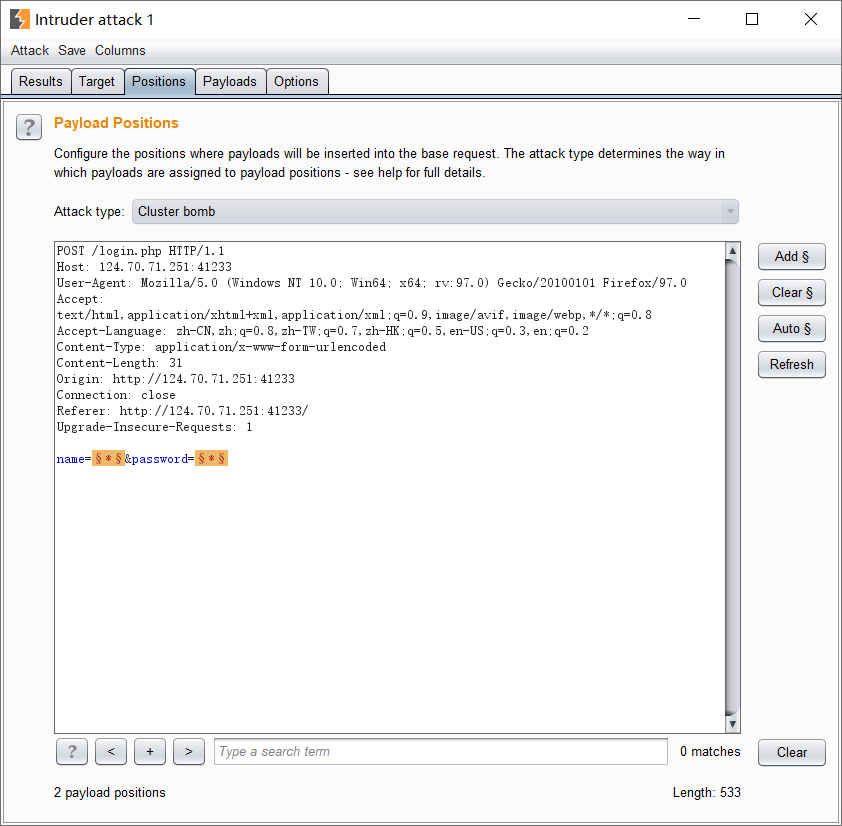Click the Upgrade-Insecure-Requests line

(x=154, y=427)
